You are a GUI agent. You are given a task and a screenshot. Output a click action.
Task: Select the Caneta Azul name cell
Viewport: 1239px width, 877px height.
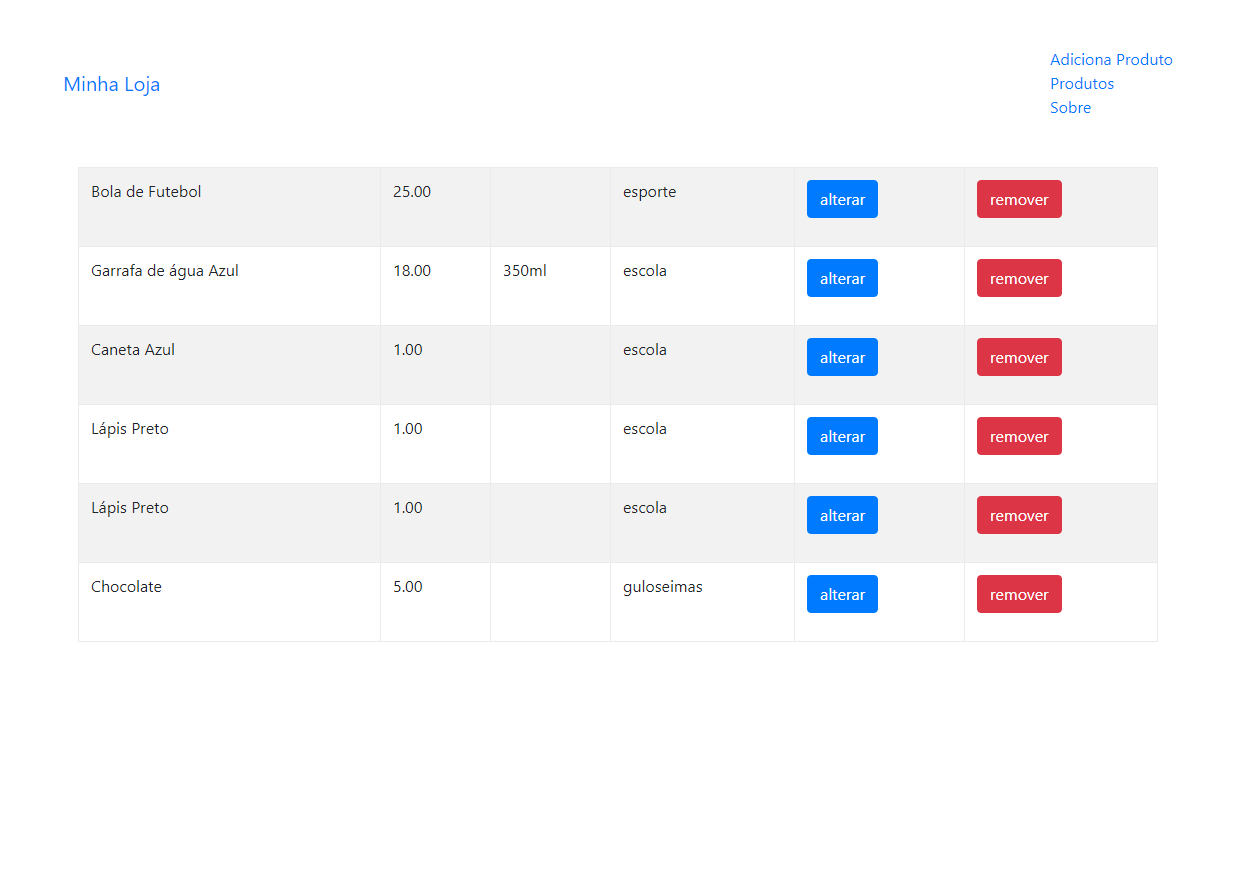[229, 365]
